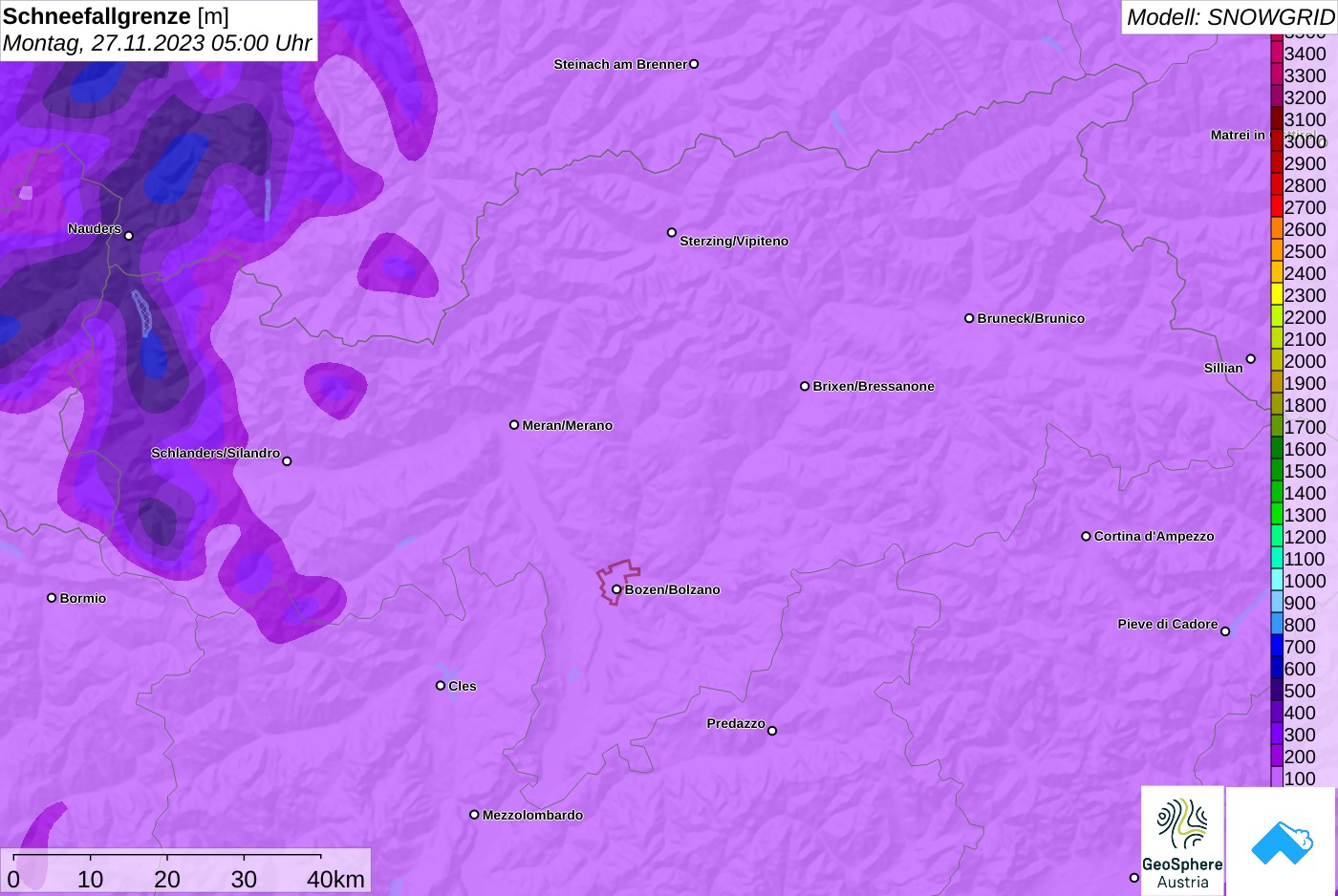Pick the 3400 legend color swatch
Viewport: 1338px width, 896px height.
pos(1277,53)
